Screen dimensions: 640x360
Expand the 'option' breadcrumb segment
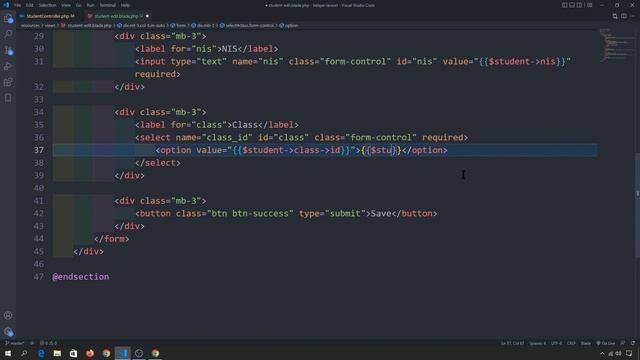pos(289,25)
